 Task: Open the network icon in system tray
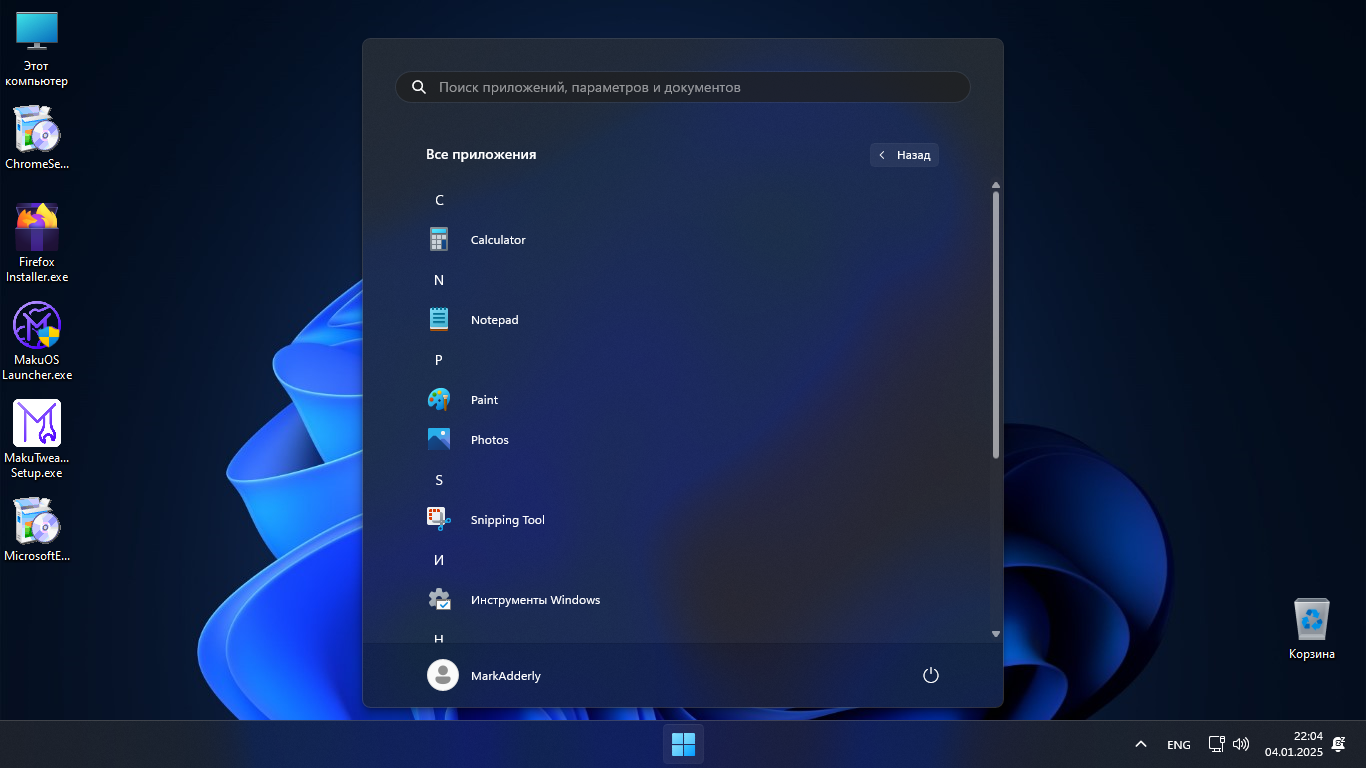[1216, 744]
